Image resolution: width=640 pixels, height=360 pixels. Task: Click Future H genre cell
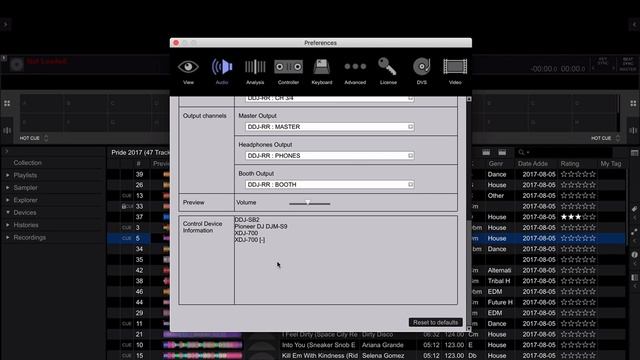(x=500, y=302)
